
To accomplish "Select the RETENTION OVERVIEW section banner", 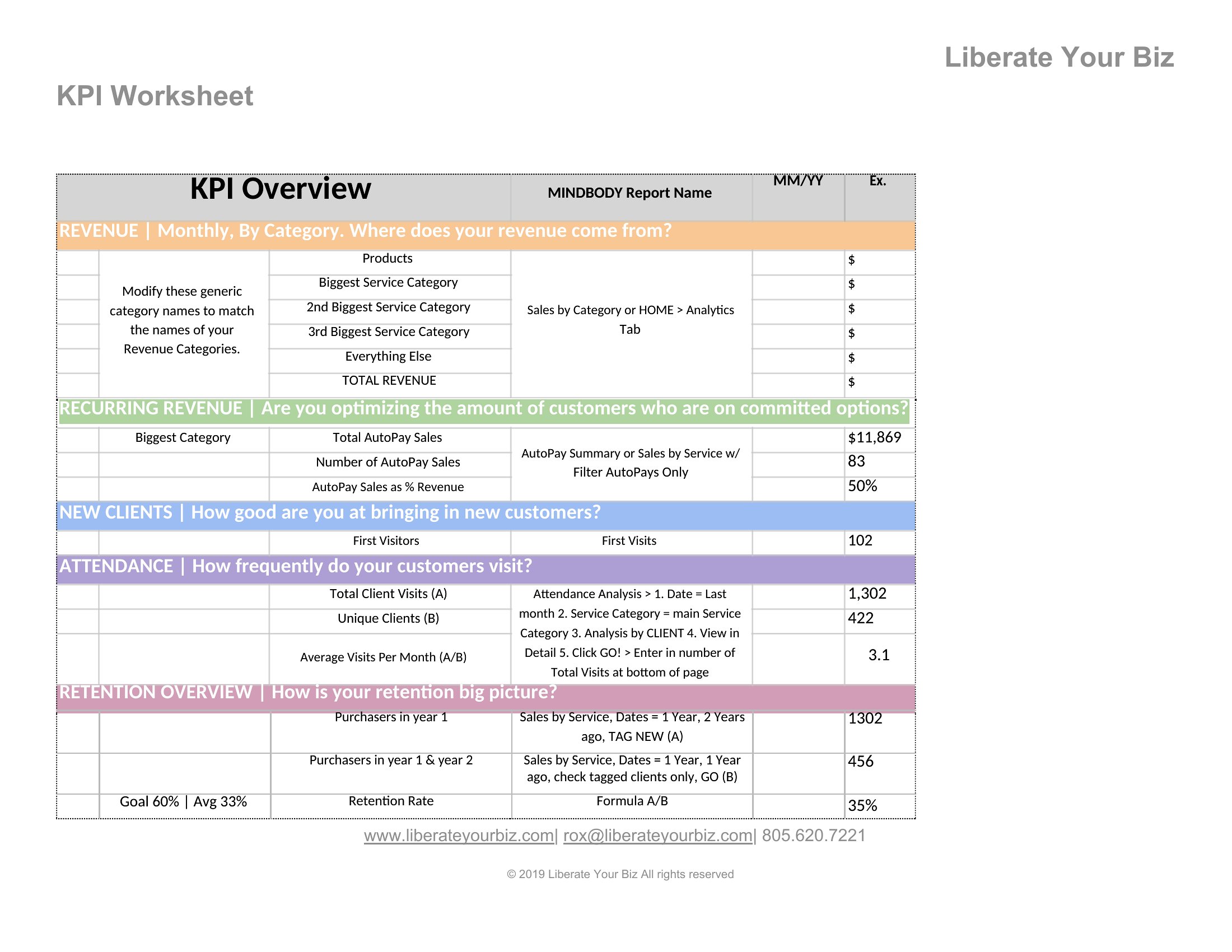I will tap(485, 698).
